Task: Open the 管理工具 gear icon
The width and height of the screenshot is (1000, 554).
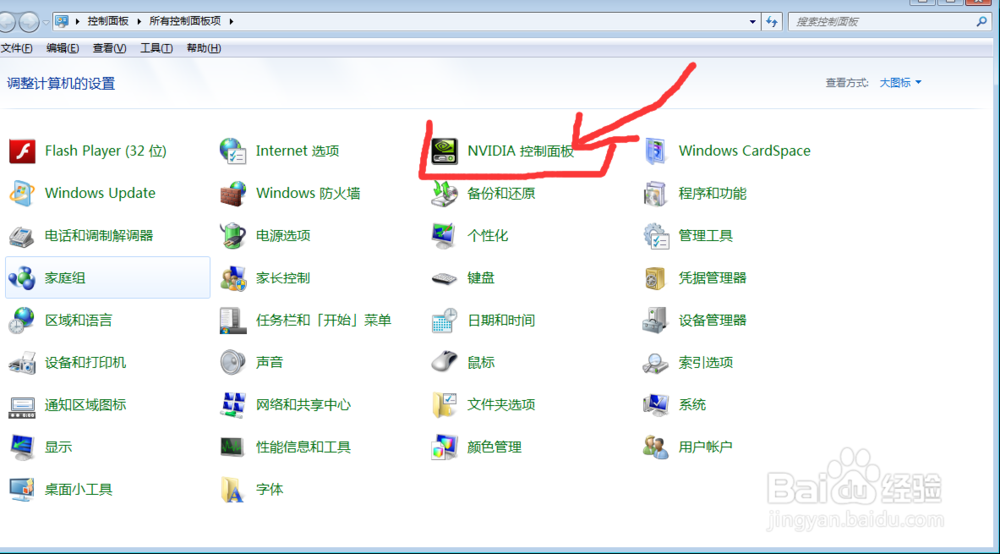Action: click(x=655, y=236)
